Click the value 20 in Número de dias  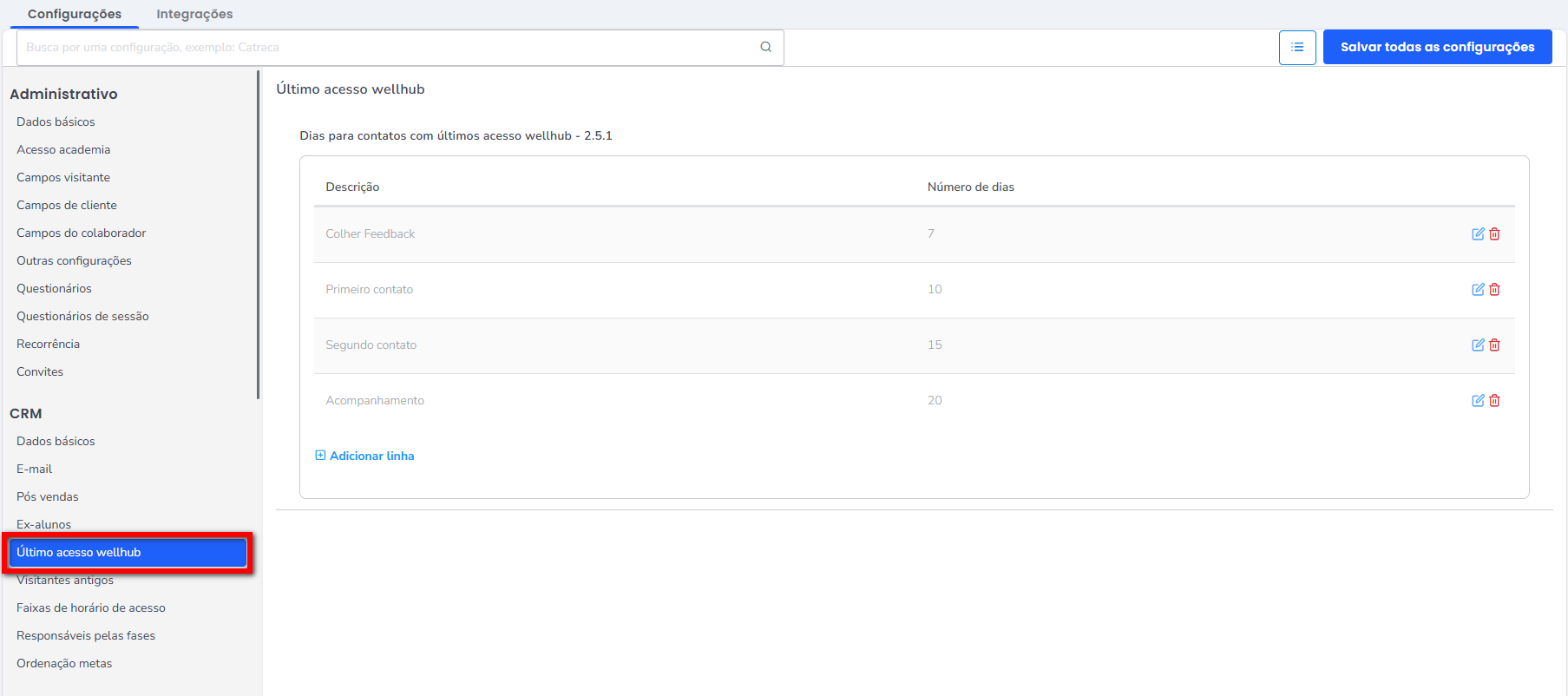tap(935, 400)
